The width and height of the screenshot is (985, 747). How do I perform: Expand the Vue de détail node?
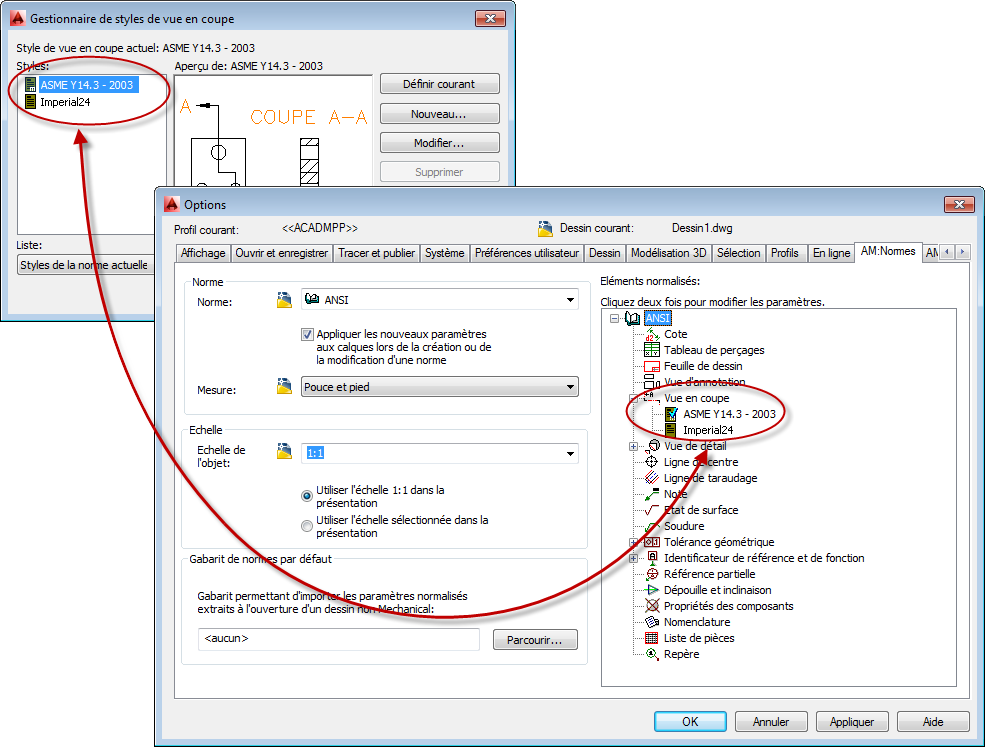[x=633, y=447]
